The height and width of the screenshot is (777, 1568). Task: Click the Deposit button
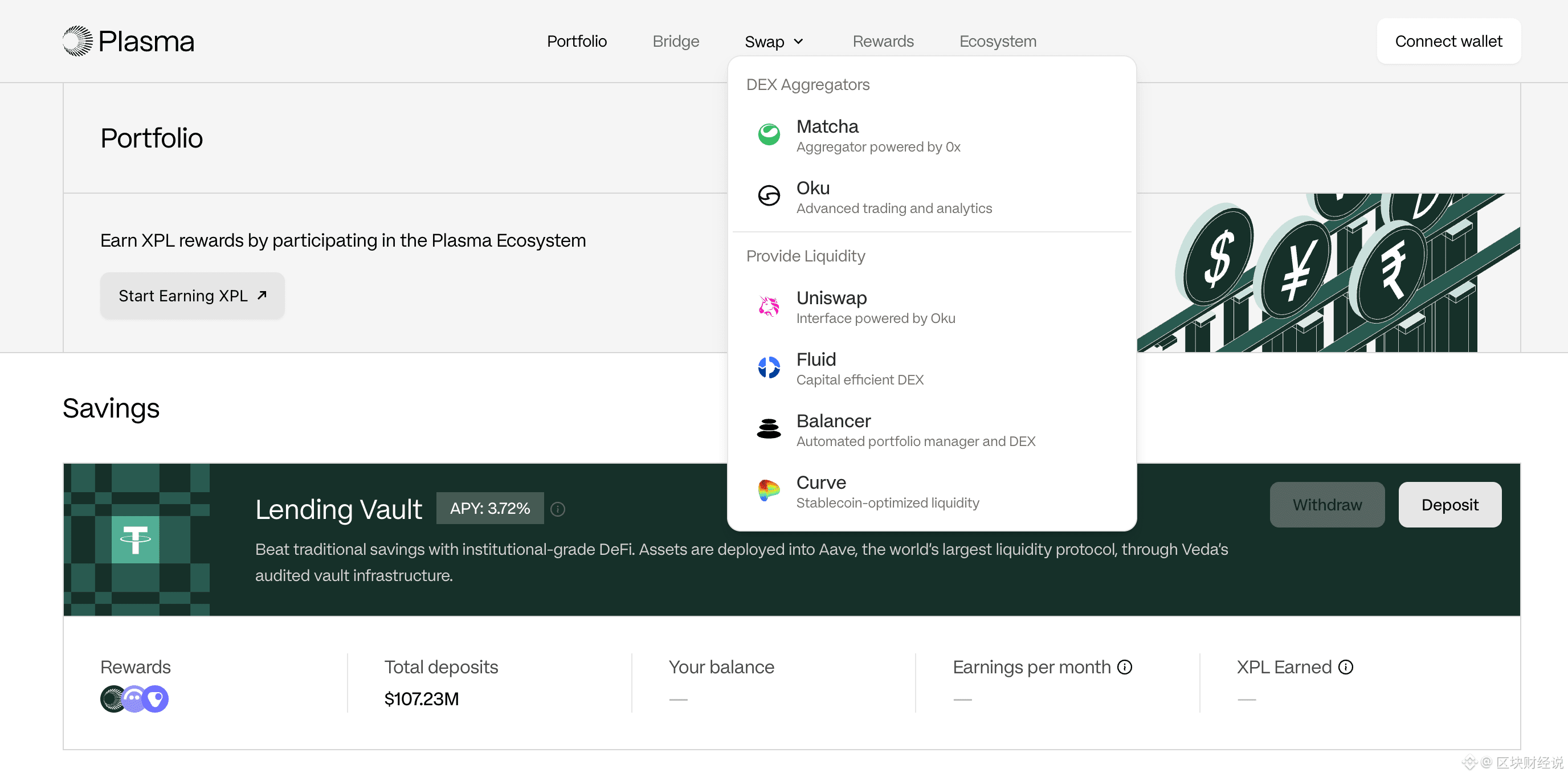point(1449,505)
